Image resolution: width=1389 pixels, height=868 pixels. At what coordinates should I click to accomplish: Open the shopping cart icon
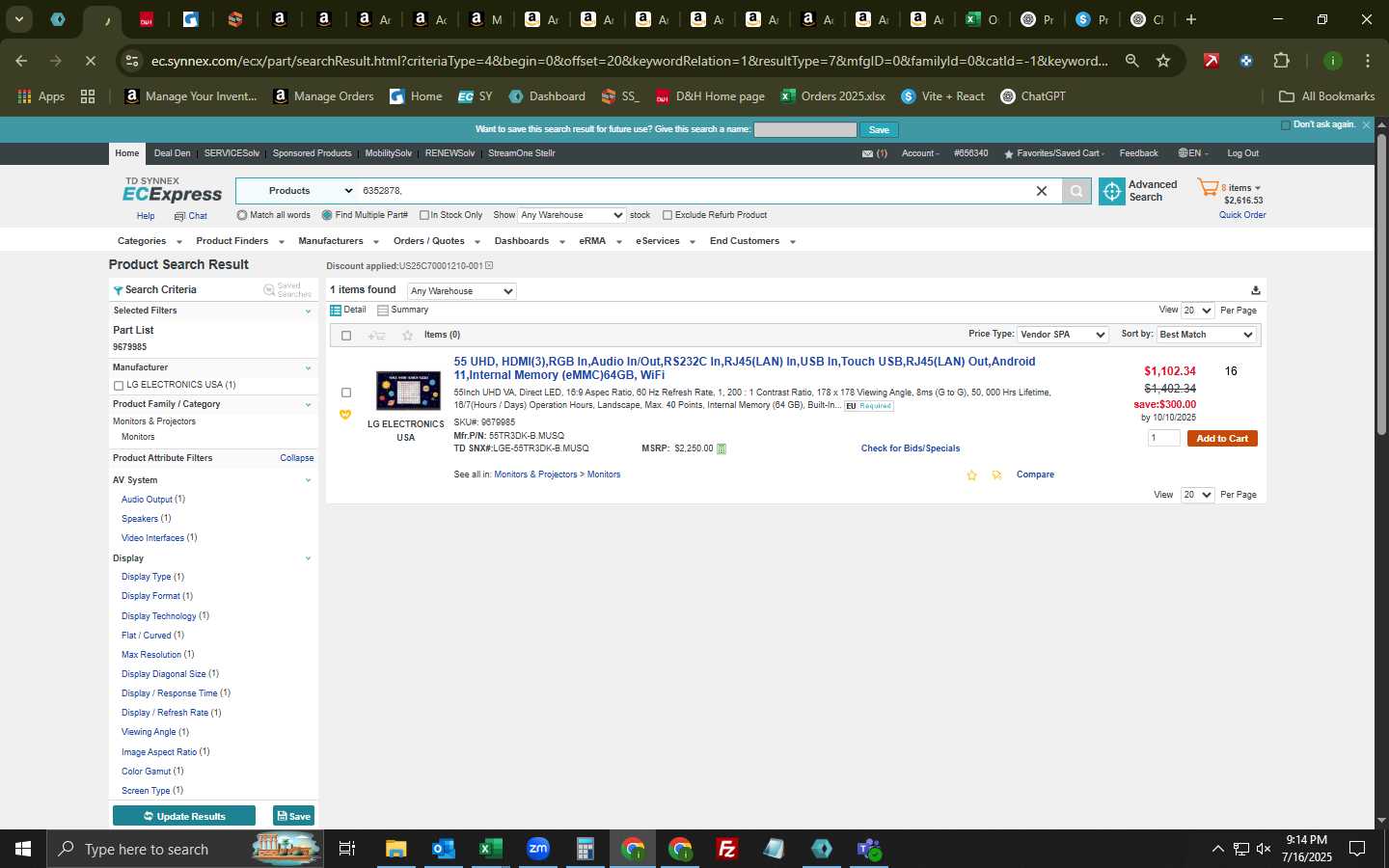click(1208, 187)
